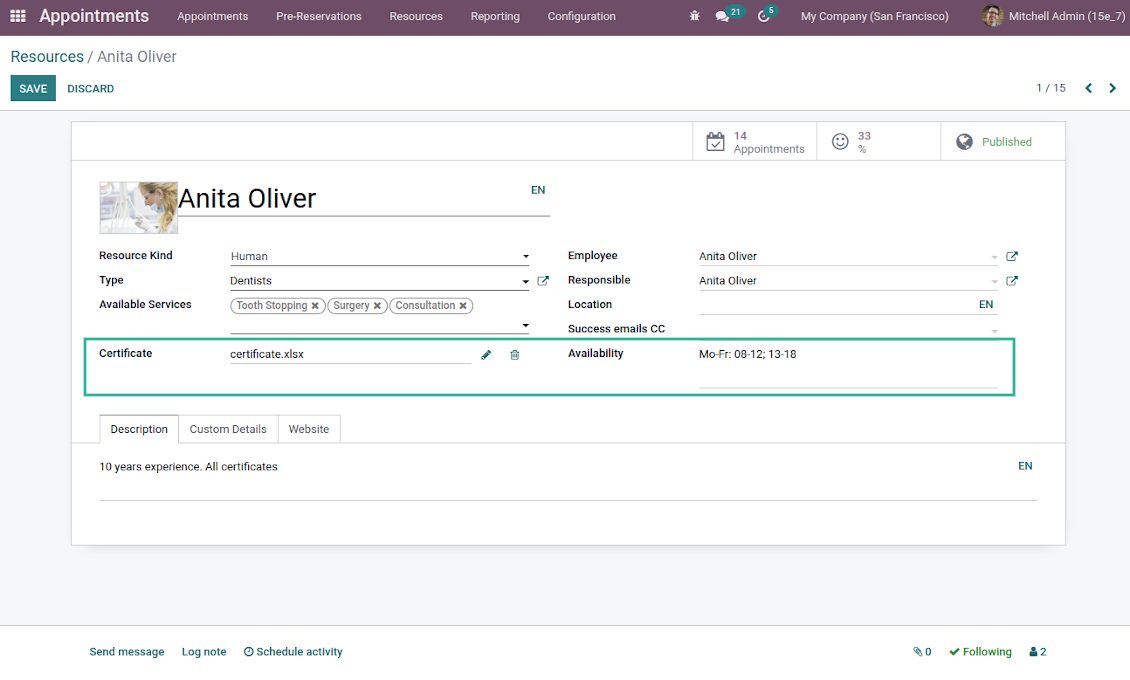
Task: Toggle Following subscription status
Action: 980,652
